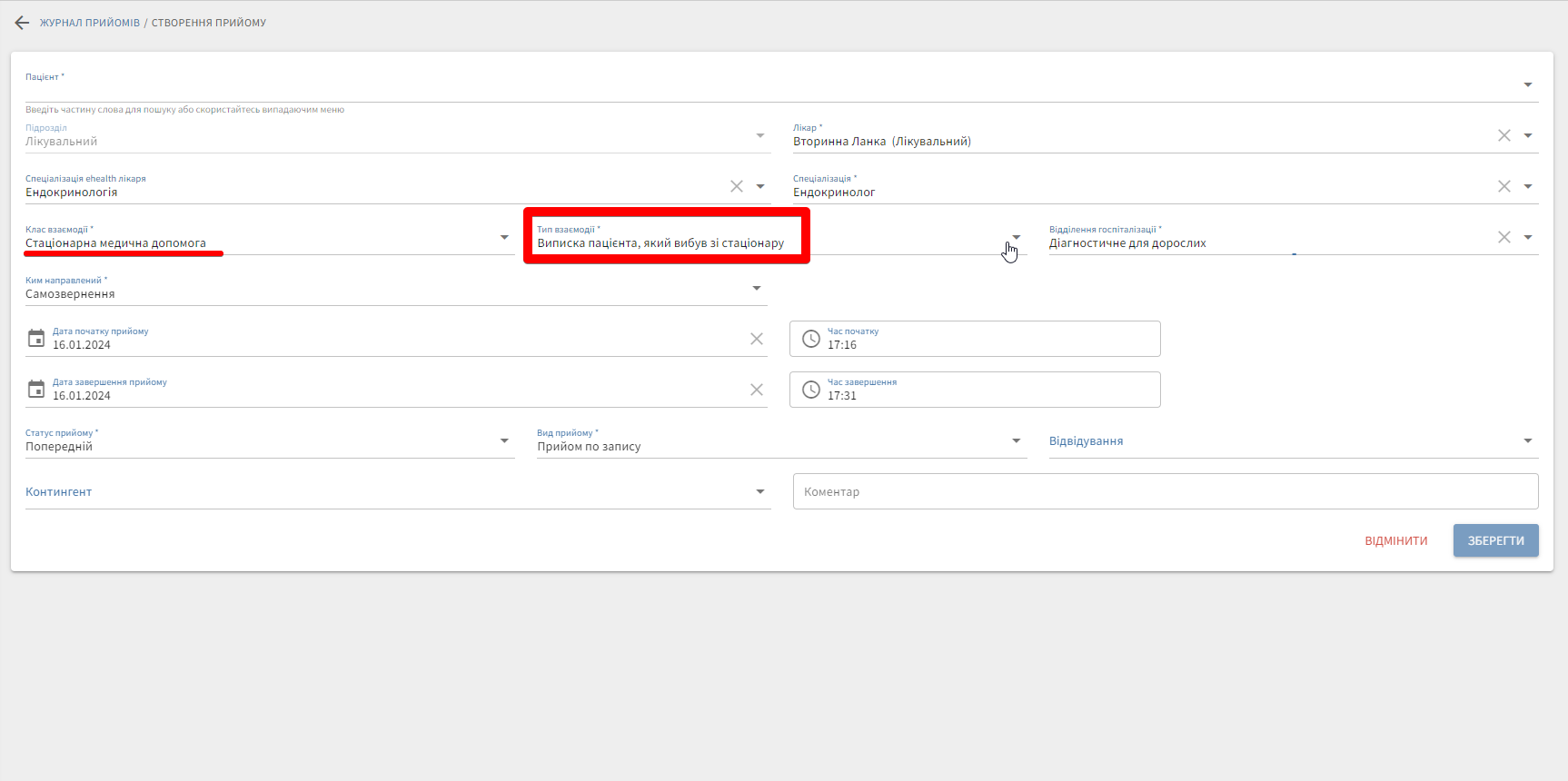Open calendar for Дата початку прийому

(36, 339)
